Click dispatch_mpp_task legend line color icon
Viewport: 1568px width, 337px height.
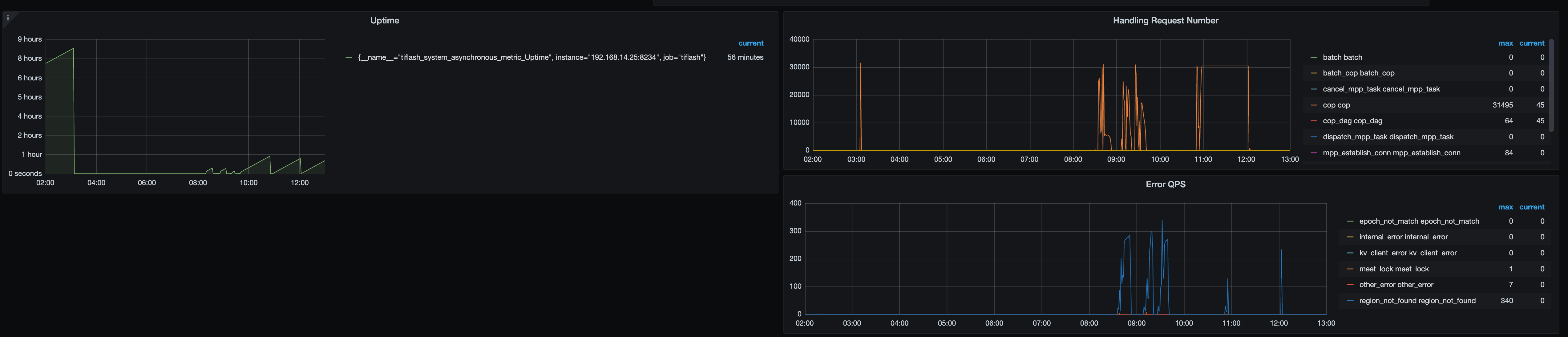[x=1314, y=137]
